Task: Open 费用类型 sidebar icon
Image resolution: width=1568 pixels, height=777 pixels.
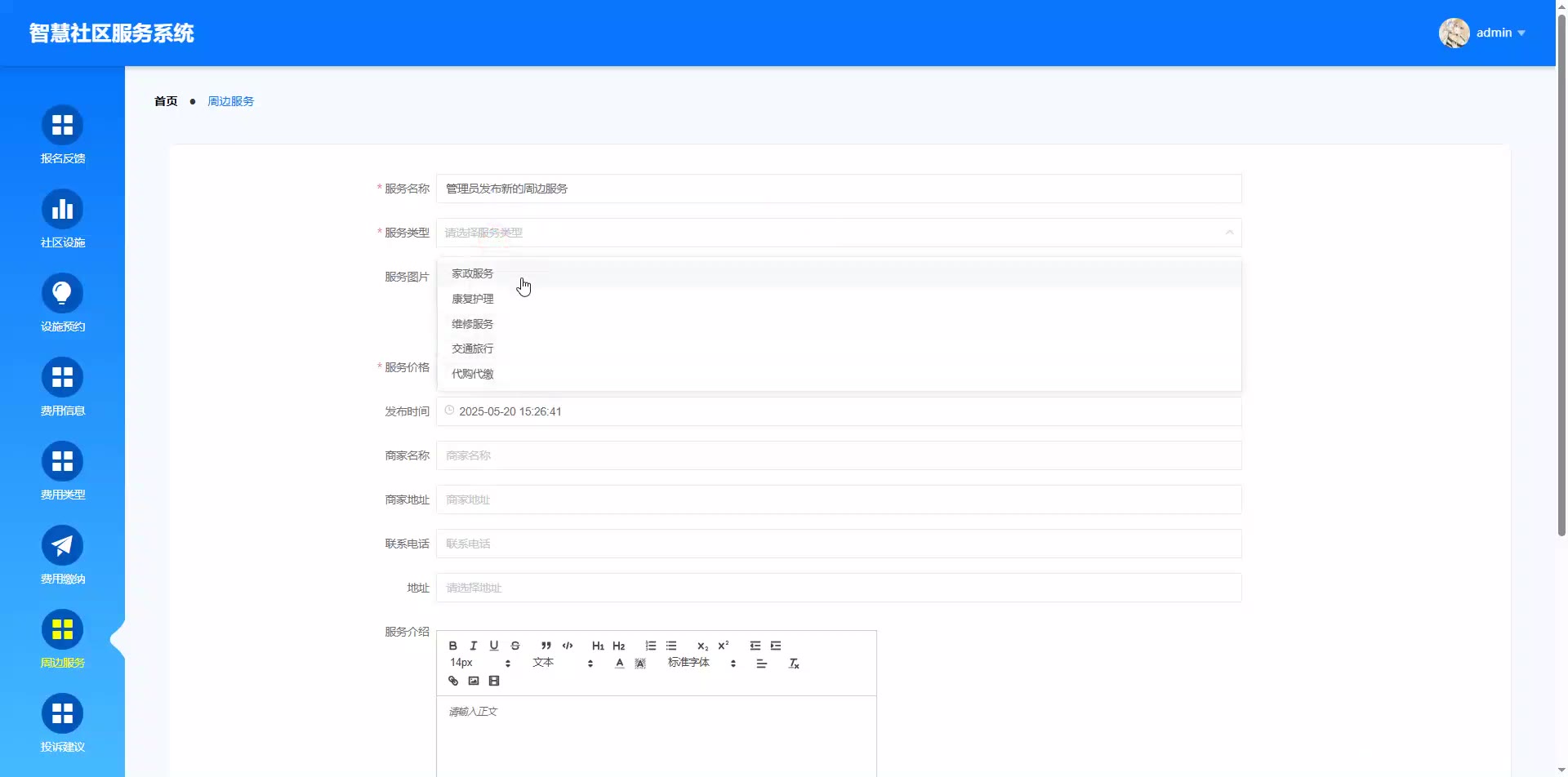Action: click(x=63, y=461)
